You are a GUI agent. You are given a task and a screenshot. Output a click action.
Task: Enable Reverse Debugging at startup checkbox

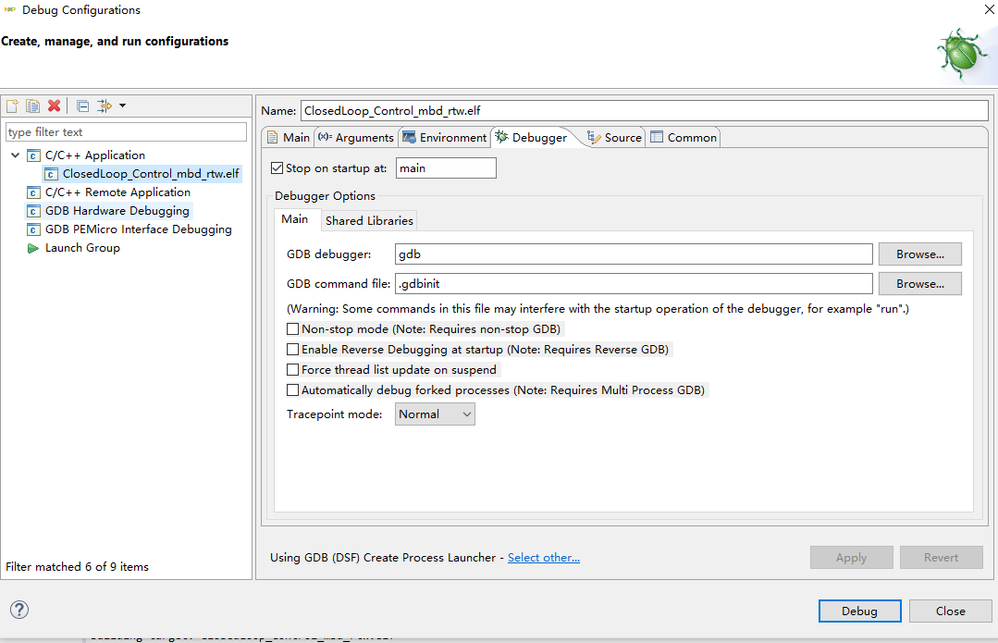point(293,350)
